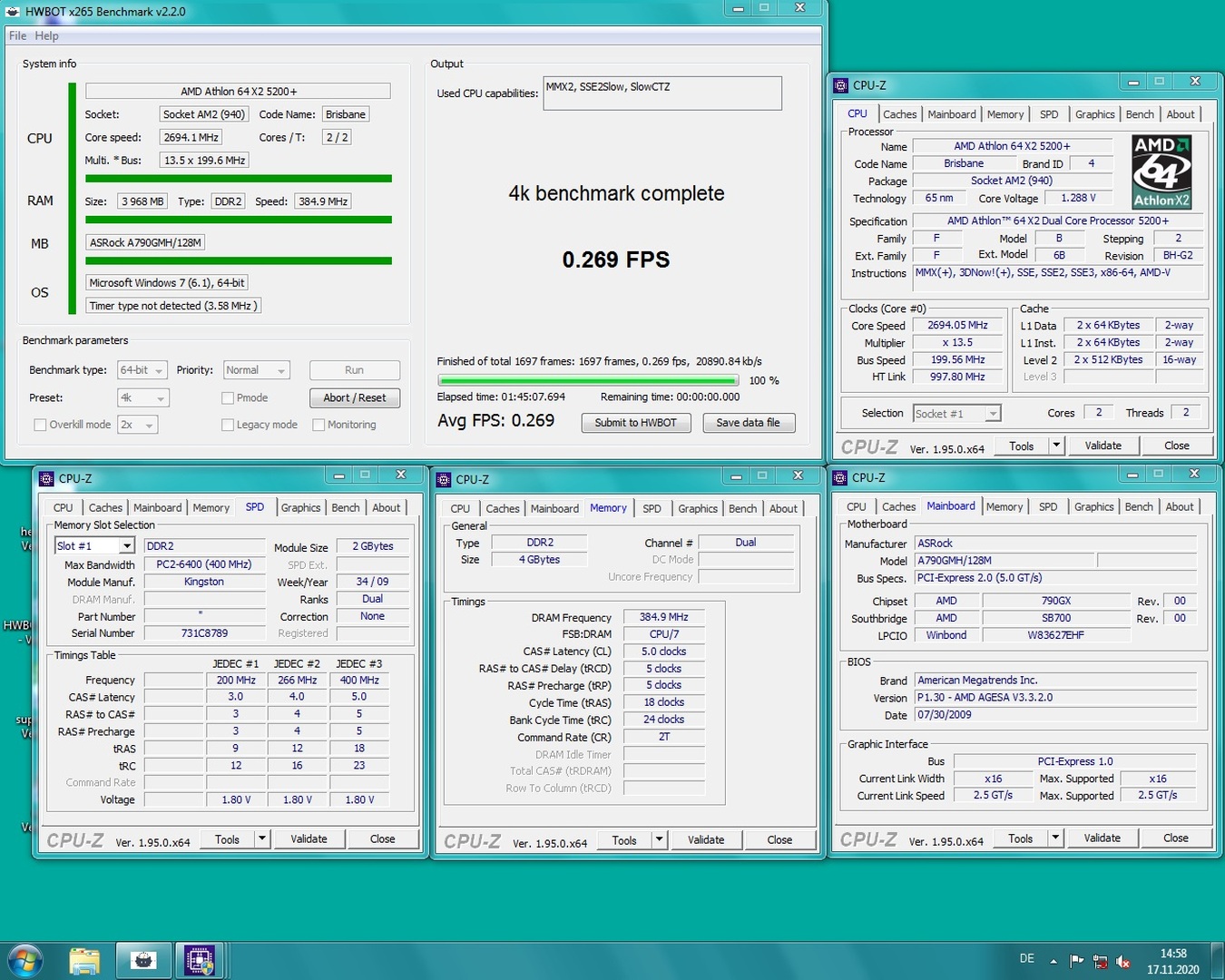Enable the Pmode checkbox
Viewport: 1225px width, 980px height.
(228, 397)
